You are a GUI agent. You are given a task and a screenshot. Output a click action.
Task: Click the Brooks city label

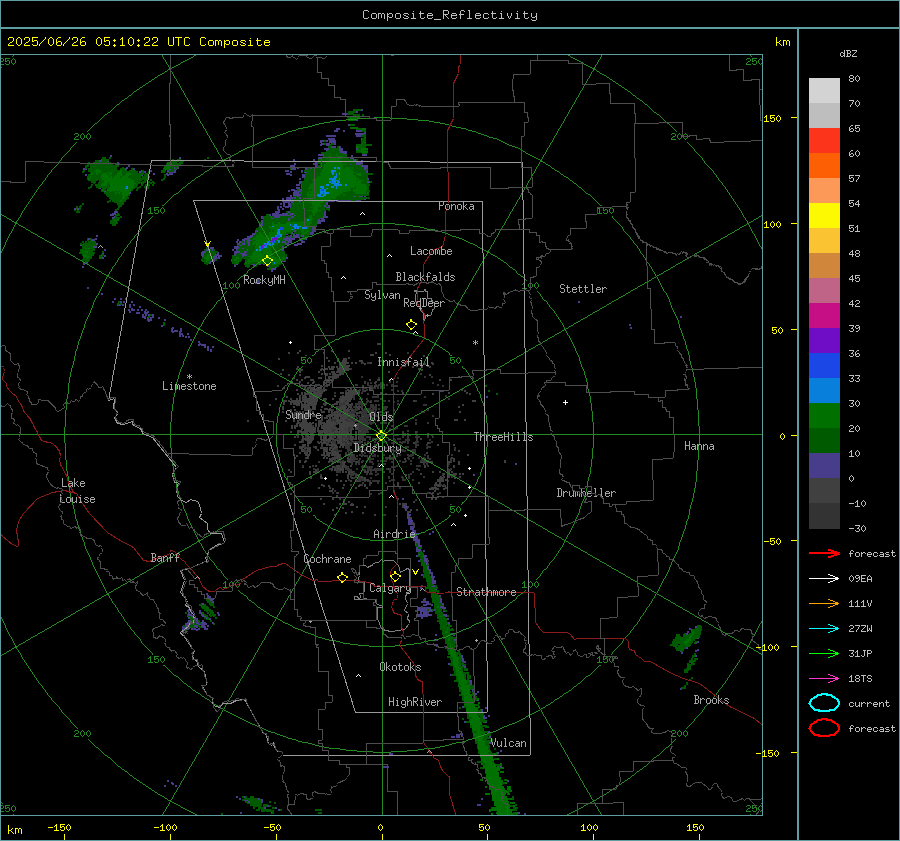[711, 700]
